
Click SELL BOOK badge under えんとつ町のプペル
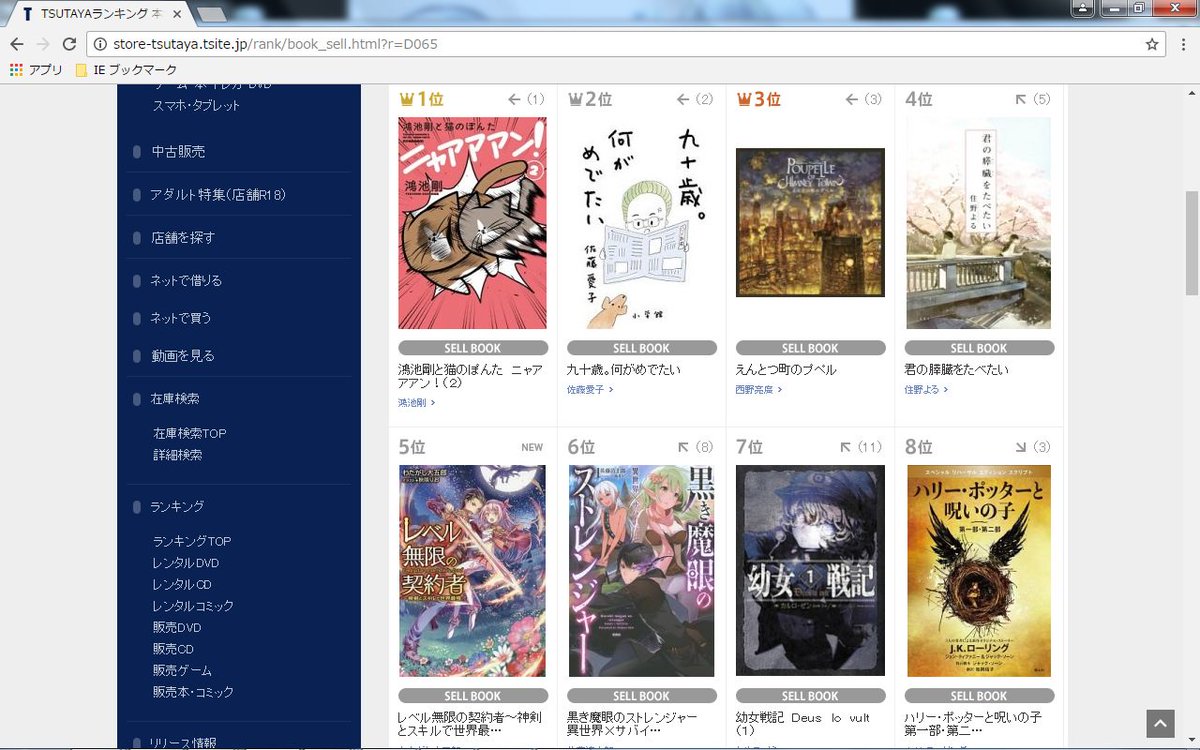(810, 348)
